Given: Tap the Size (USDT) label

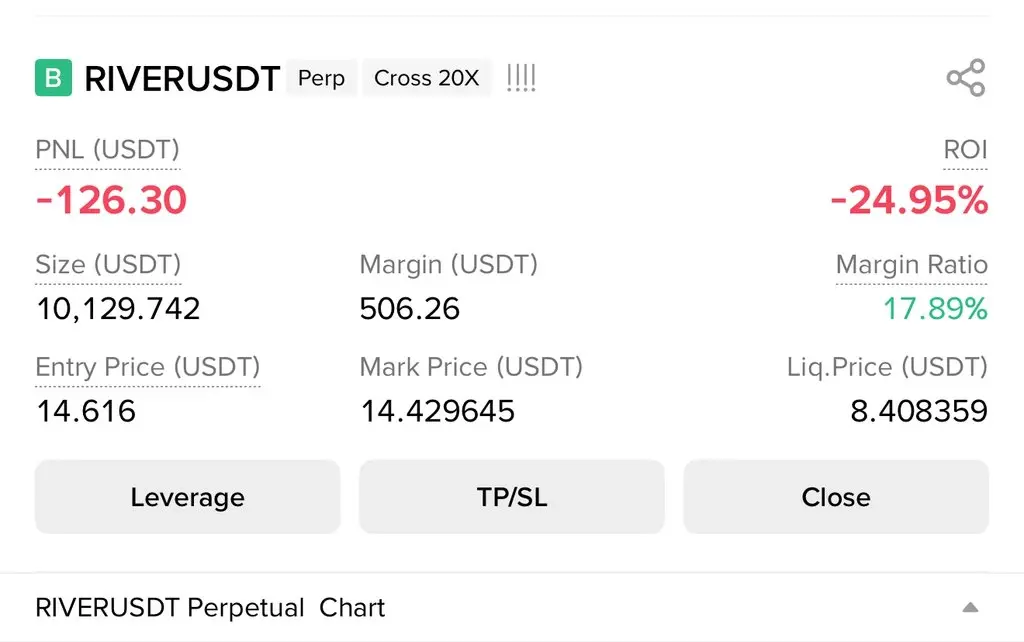Looking at the screenshot, I should pos(108,265).
